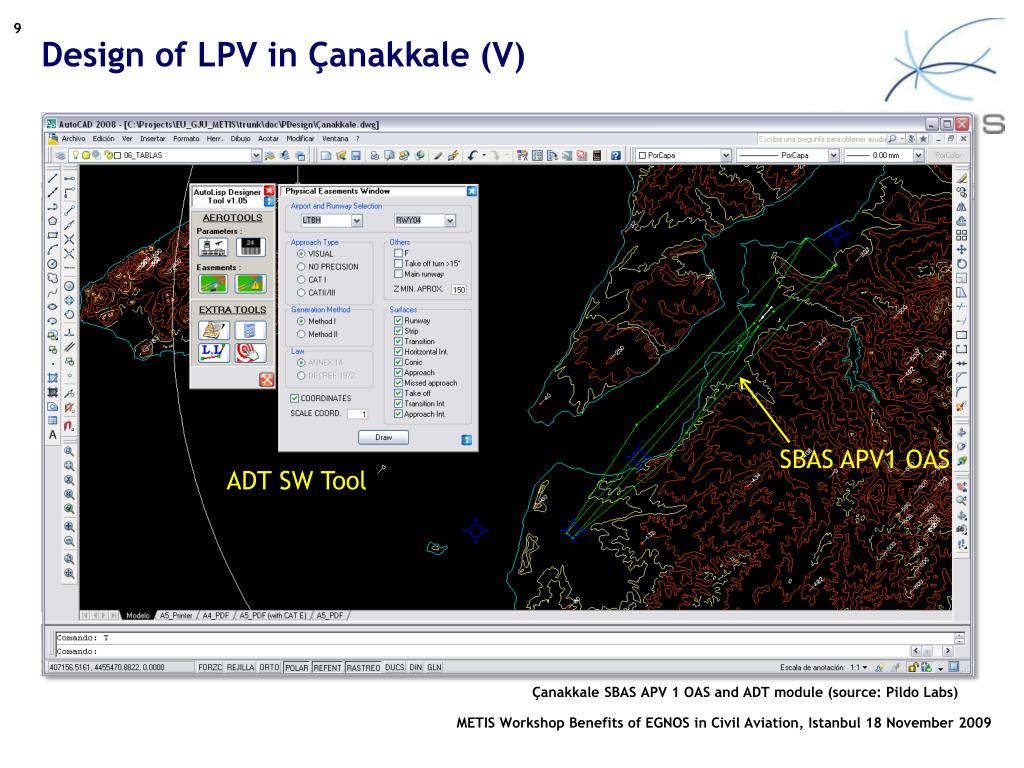1024x768 pixels.
Task: Open the PorCapa color dropdown
Action: 726,155
